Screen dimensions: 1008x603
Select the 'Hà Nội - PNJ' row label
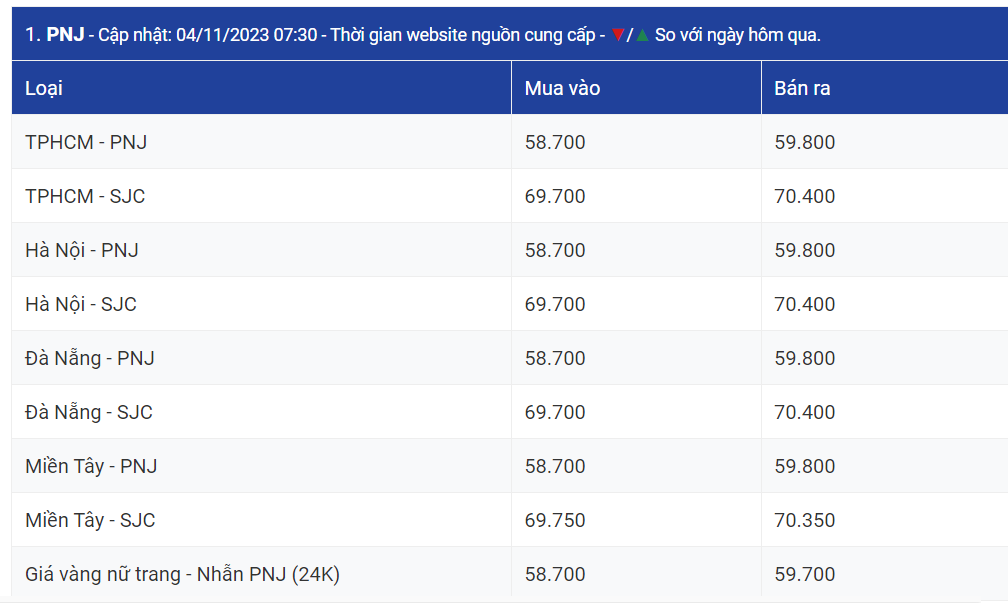click(82, 250)
